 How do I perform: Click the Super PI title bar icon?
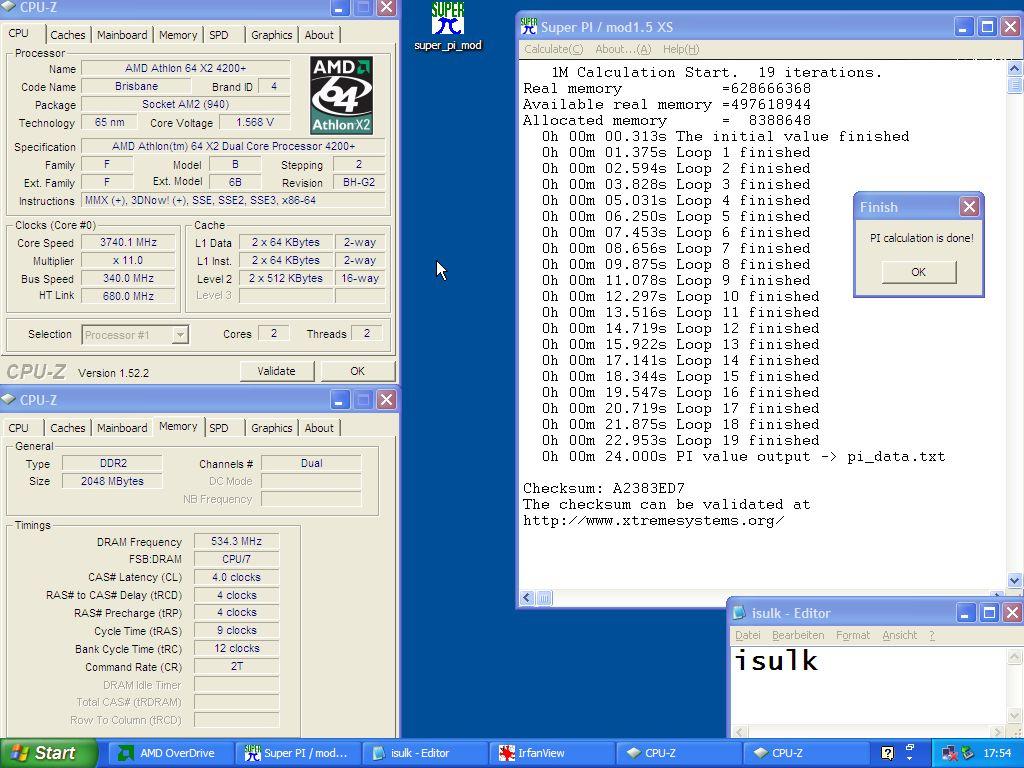528,26
